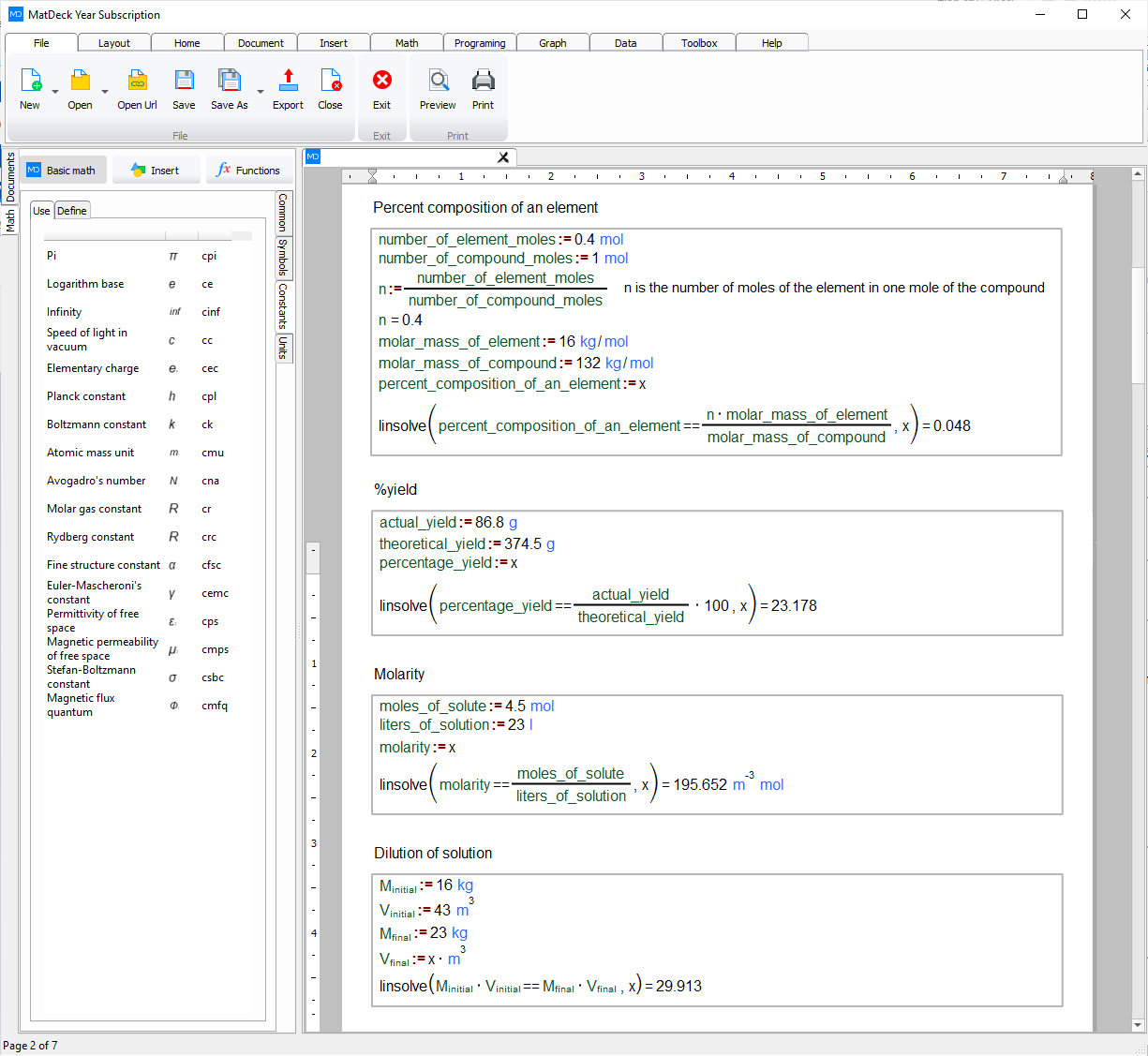Close the current document tab
This screenshot has height=1056, width=1148.
pos(503,157)
